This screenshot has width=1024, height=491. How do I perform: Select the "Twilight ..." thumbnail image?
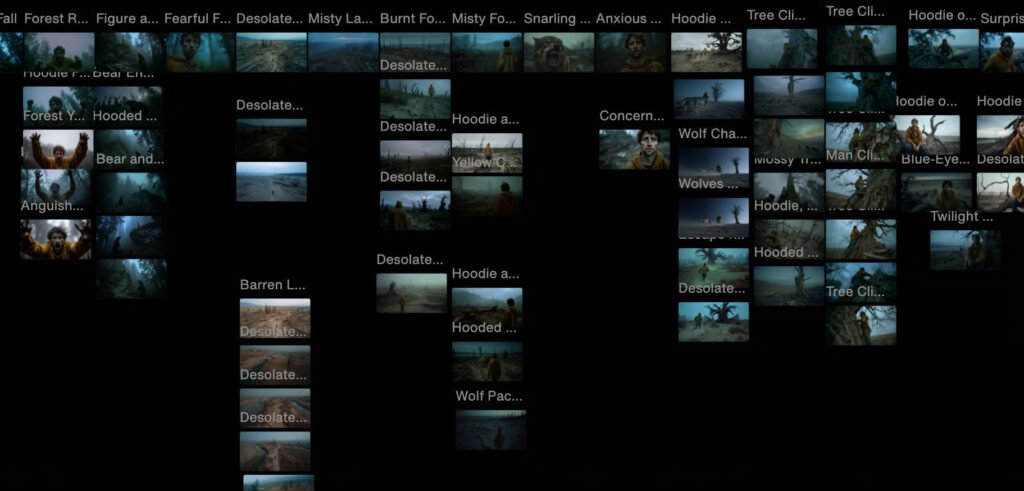pyautogui.click(x=964, y=250)
